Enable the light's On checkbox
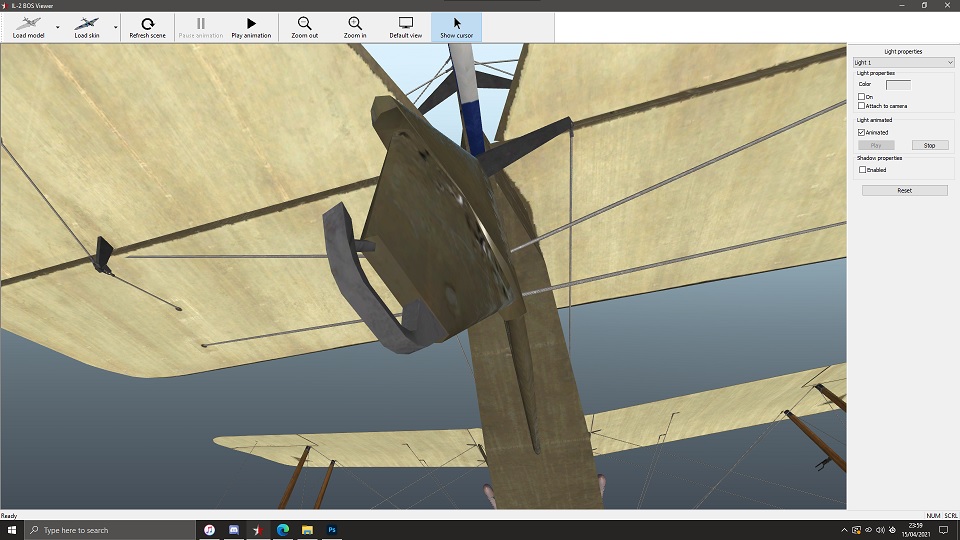The width and height of the screenshot is (960, 540). tap(862, 97)
